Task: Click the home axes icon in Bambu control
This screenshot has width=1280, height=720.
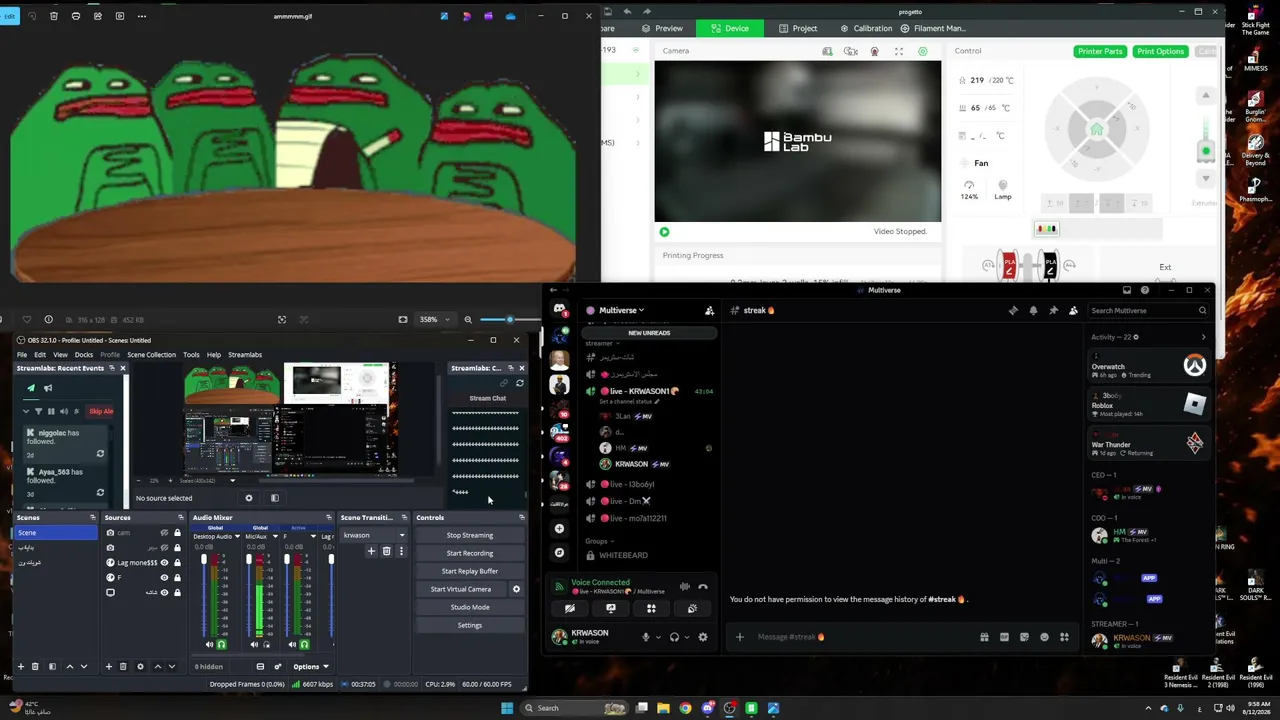Action: click(1096, 129)
